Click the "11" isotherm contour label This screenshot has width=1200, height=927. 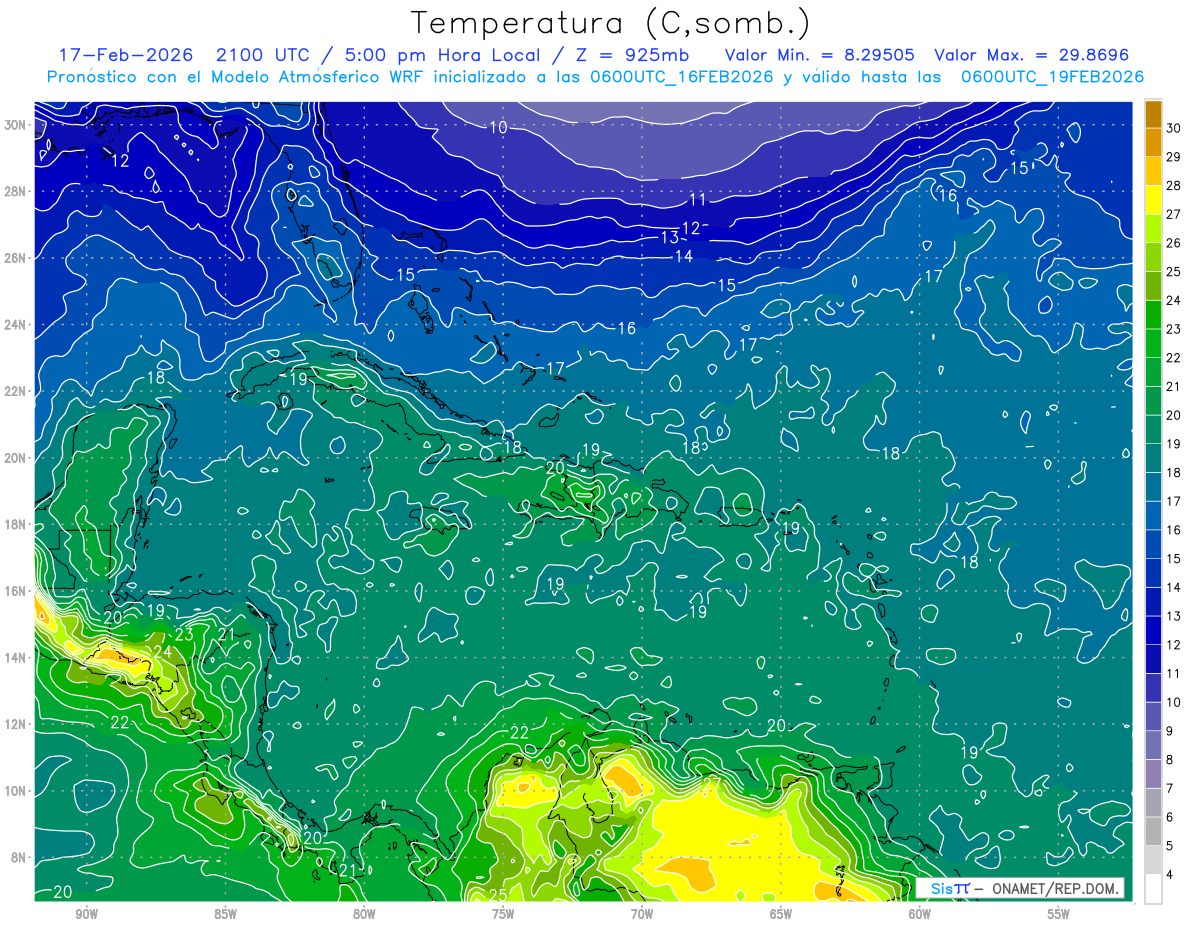point(698,200)
